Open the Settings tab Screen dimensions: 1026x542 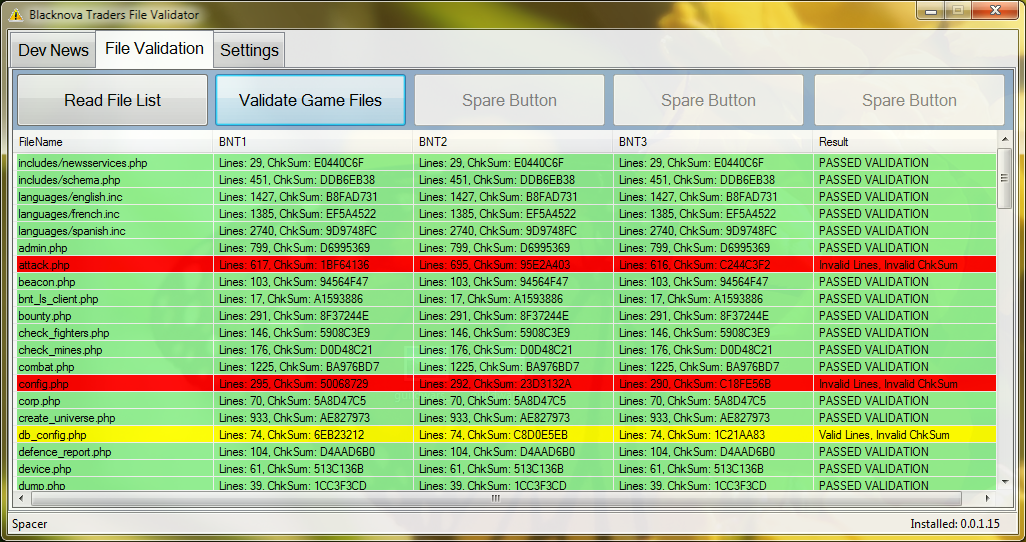click(x=249, y=50)
